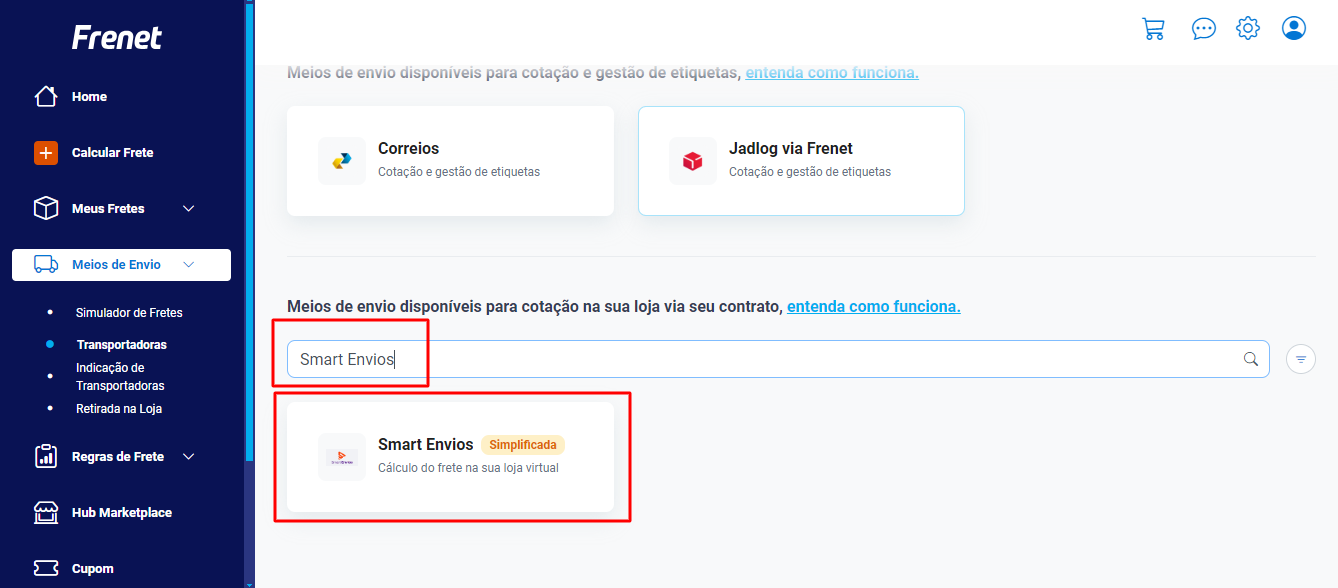This screenshot has width=1338, height=588.
Task: Open the chat messages icon
Action: pyautogui.click(x=1204, y=28)
